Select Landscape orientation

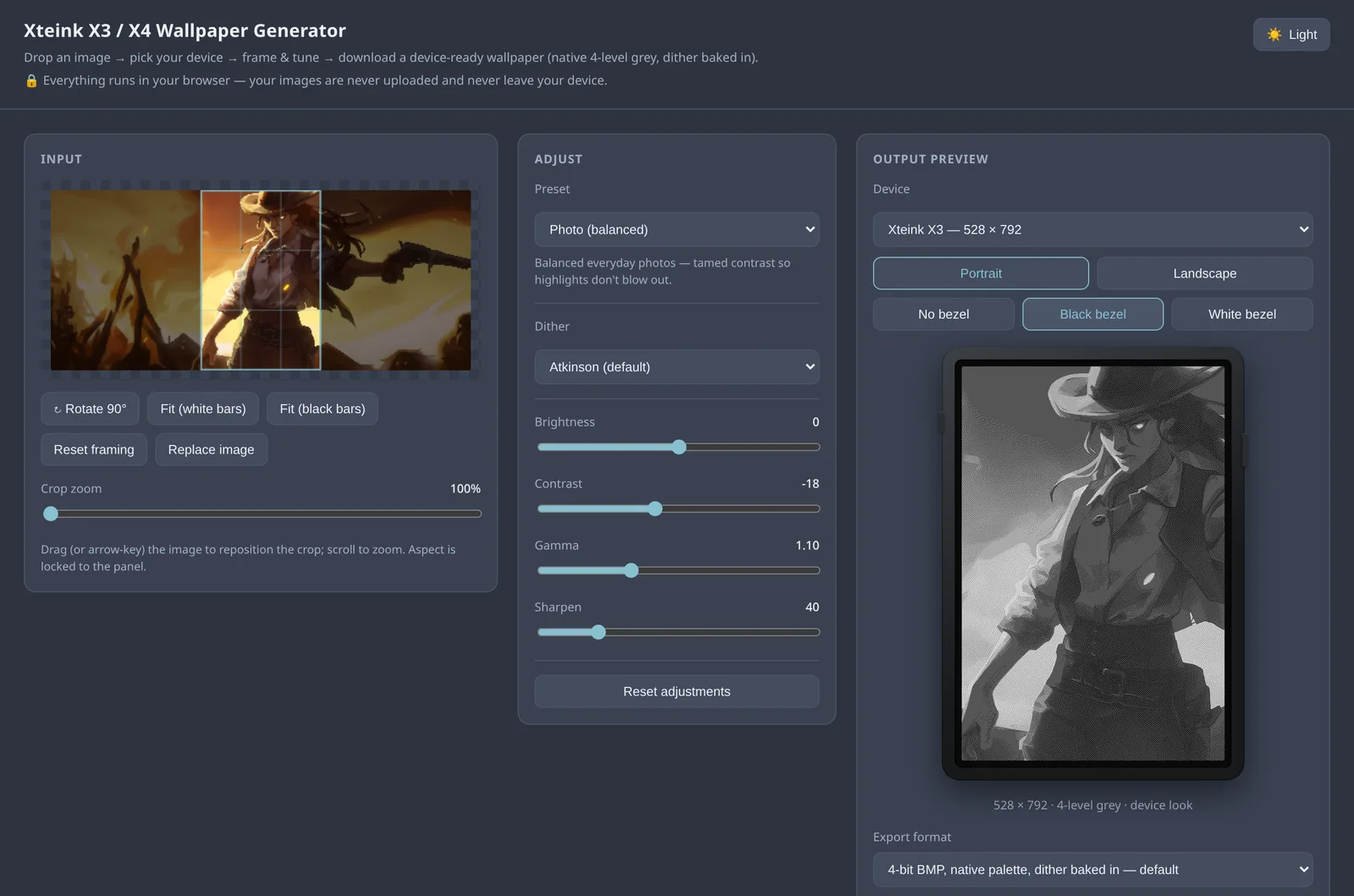1205,273
